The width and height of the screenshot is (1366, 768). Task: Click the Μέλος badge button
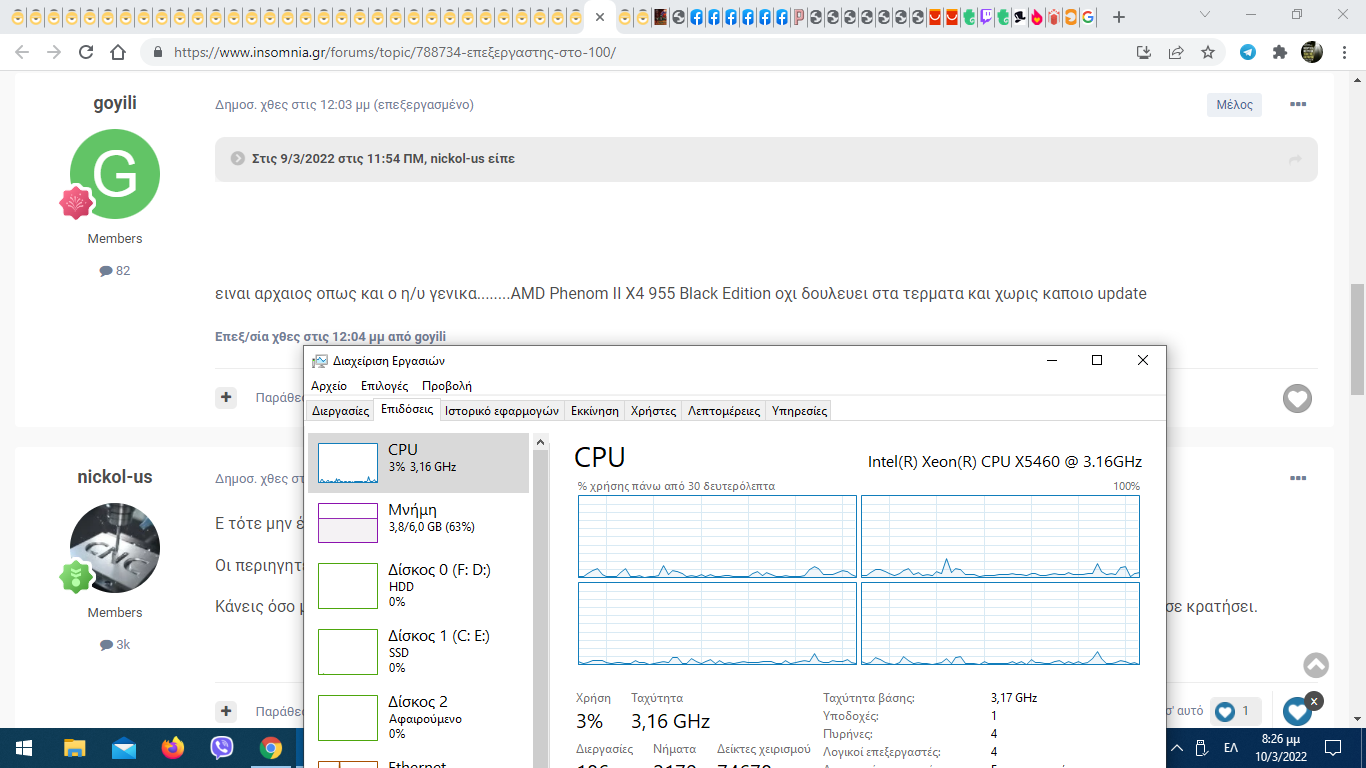[x=1234, y=104]
